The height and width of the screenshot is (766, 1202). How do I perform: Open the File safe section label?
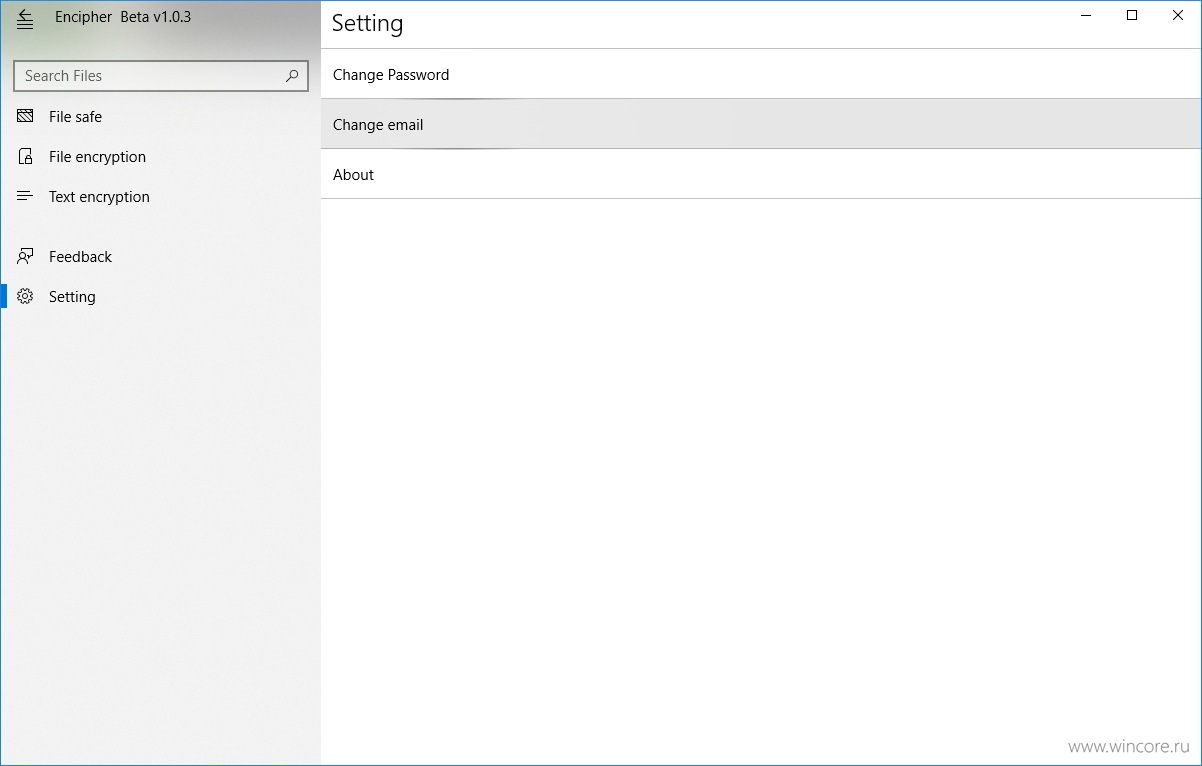[75, 116]
